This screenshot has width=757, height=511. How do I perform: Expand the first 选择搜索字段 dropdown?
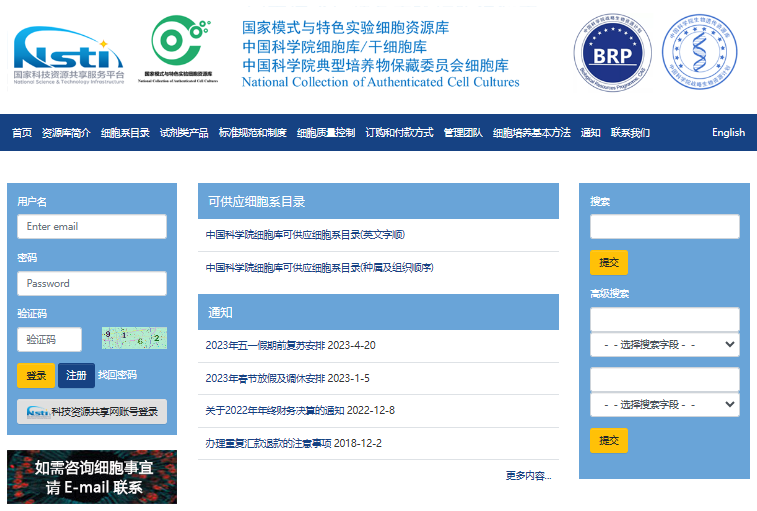click(x=665, y=344)
